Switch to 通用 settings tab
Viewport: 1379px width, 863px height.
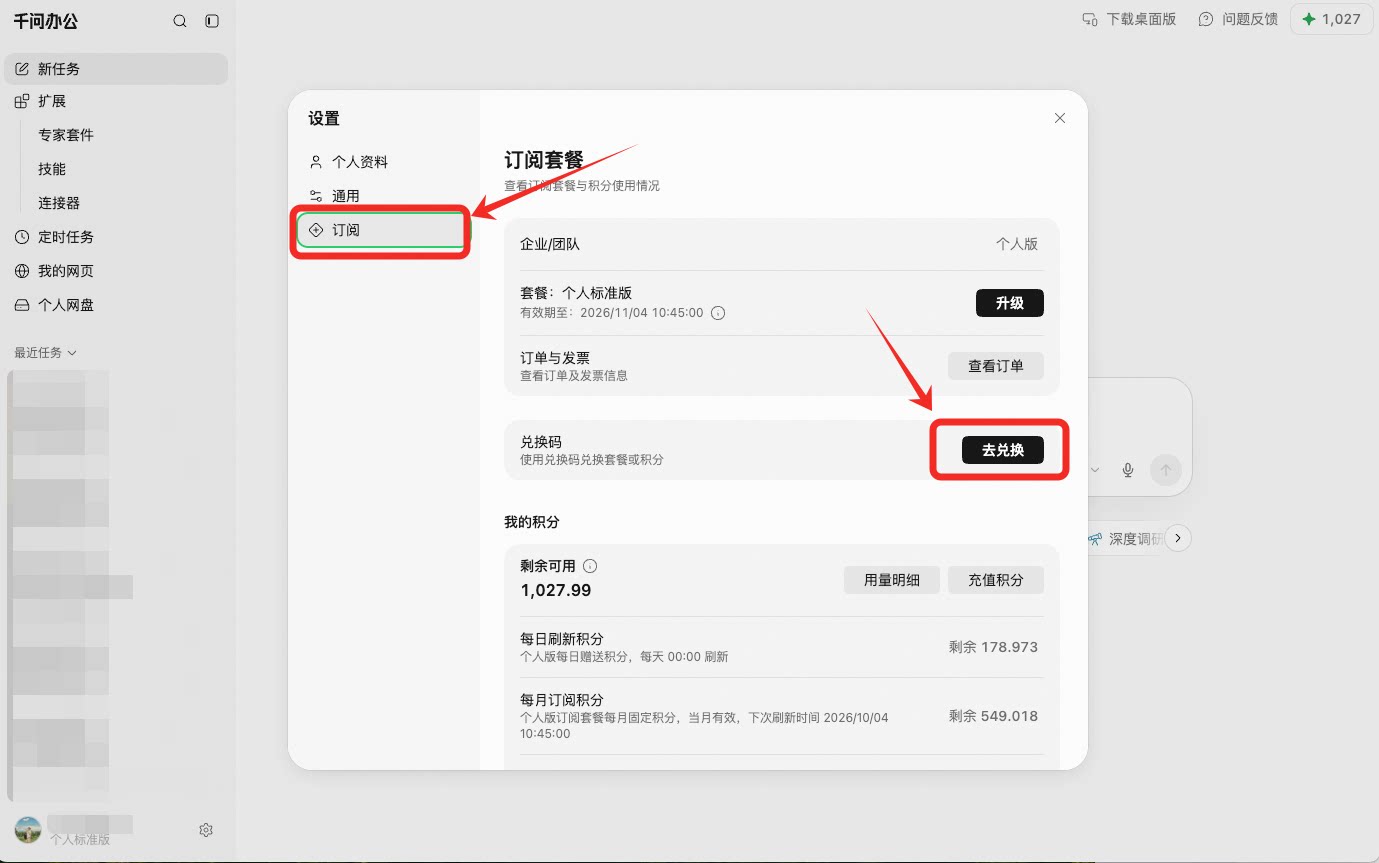pos(382,196)
